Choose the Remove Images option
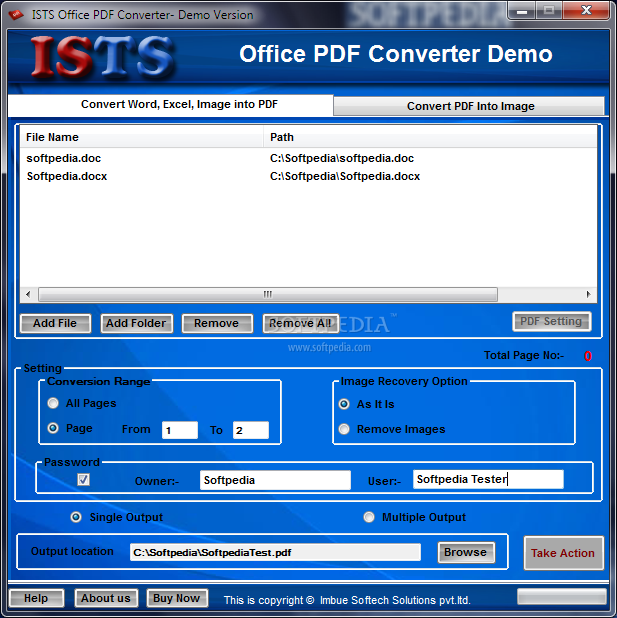The width and height of the screenshot is (617, 618). tap(344, 429)
